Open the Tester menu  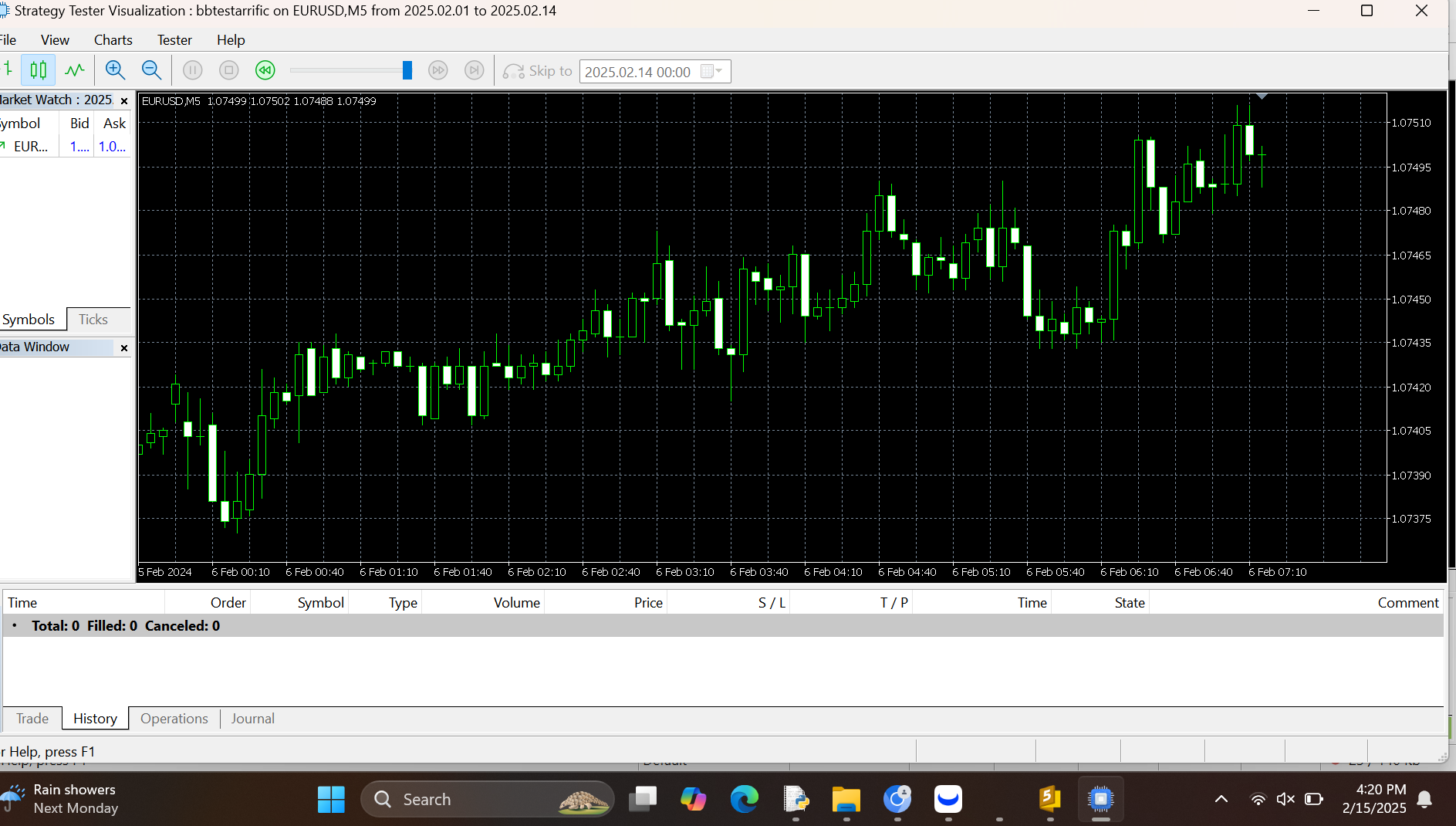(175, 40)
